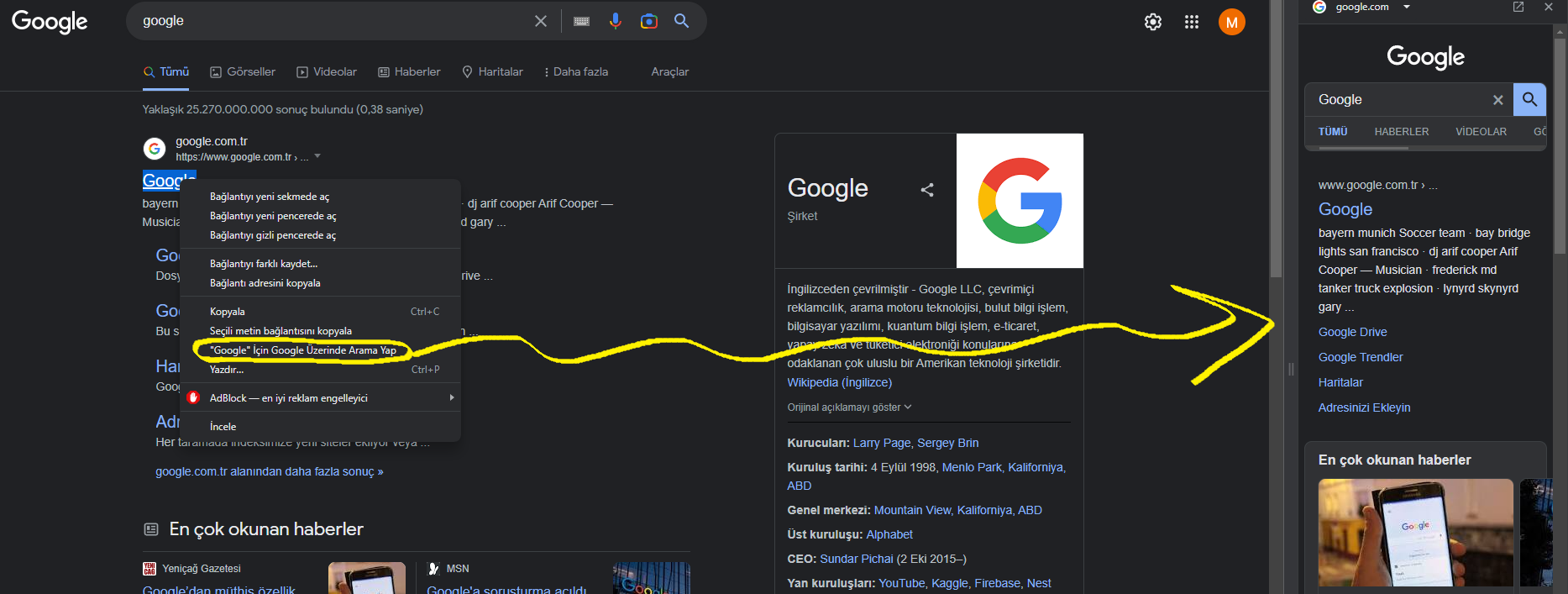Close the side search panel

pos(1549,7)
